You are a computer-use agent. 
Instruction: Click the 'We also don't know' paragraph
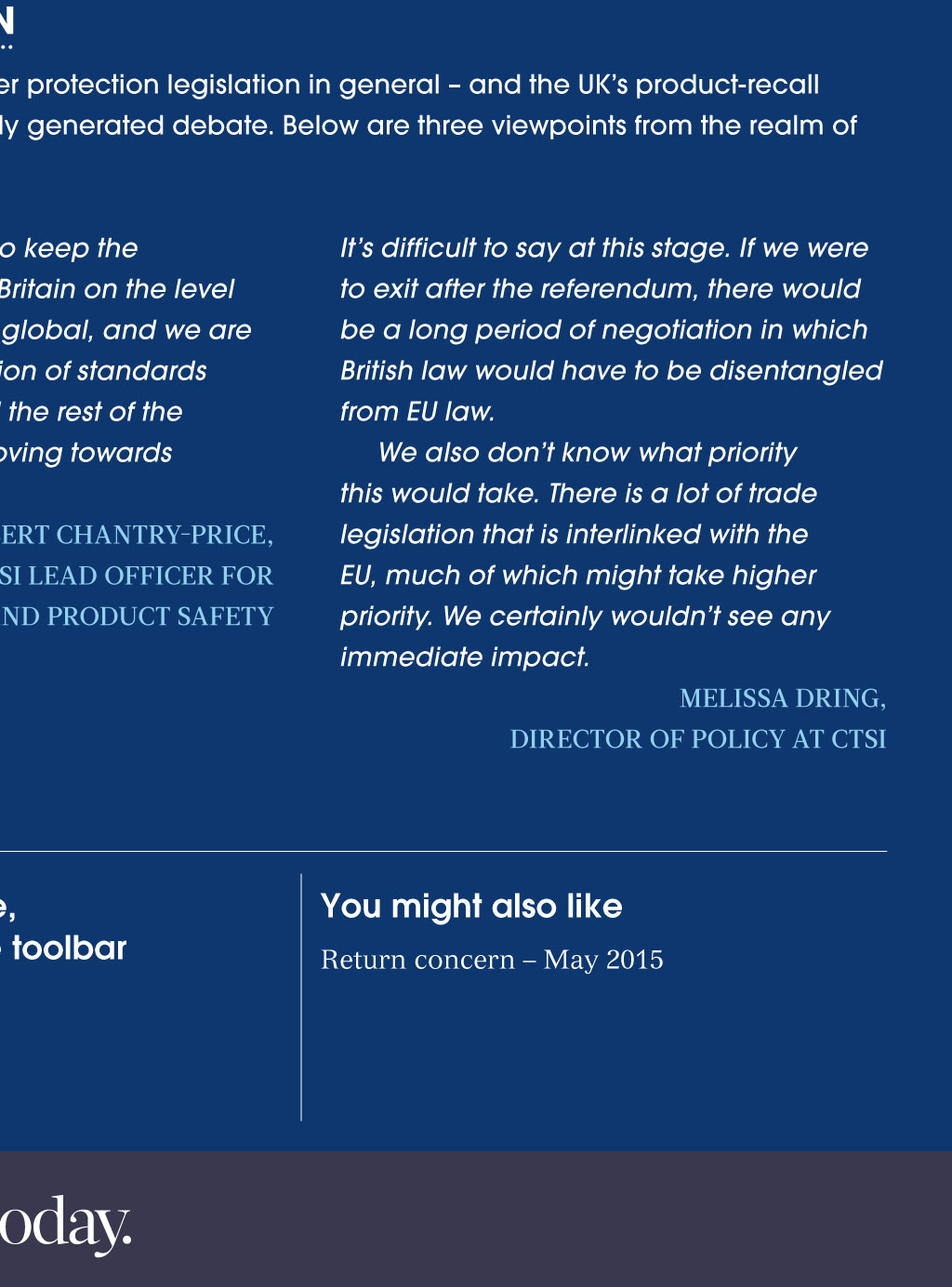click(585, 554)
